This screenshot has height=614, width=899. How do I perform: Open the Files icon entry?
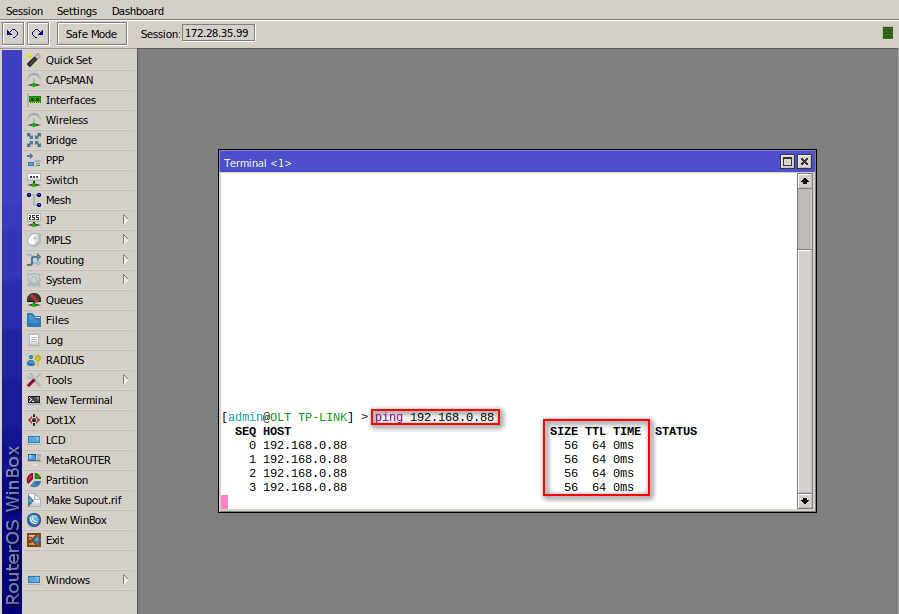(x=34, y=320)
